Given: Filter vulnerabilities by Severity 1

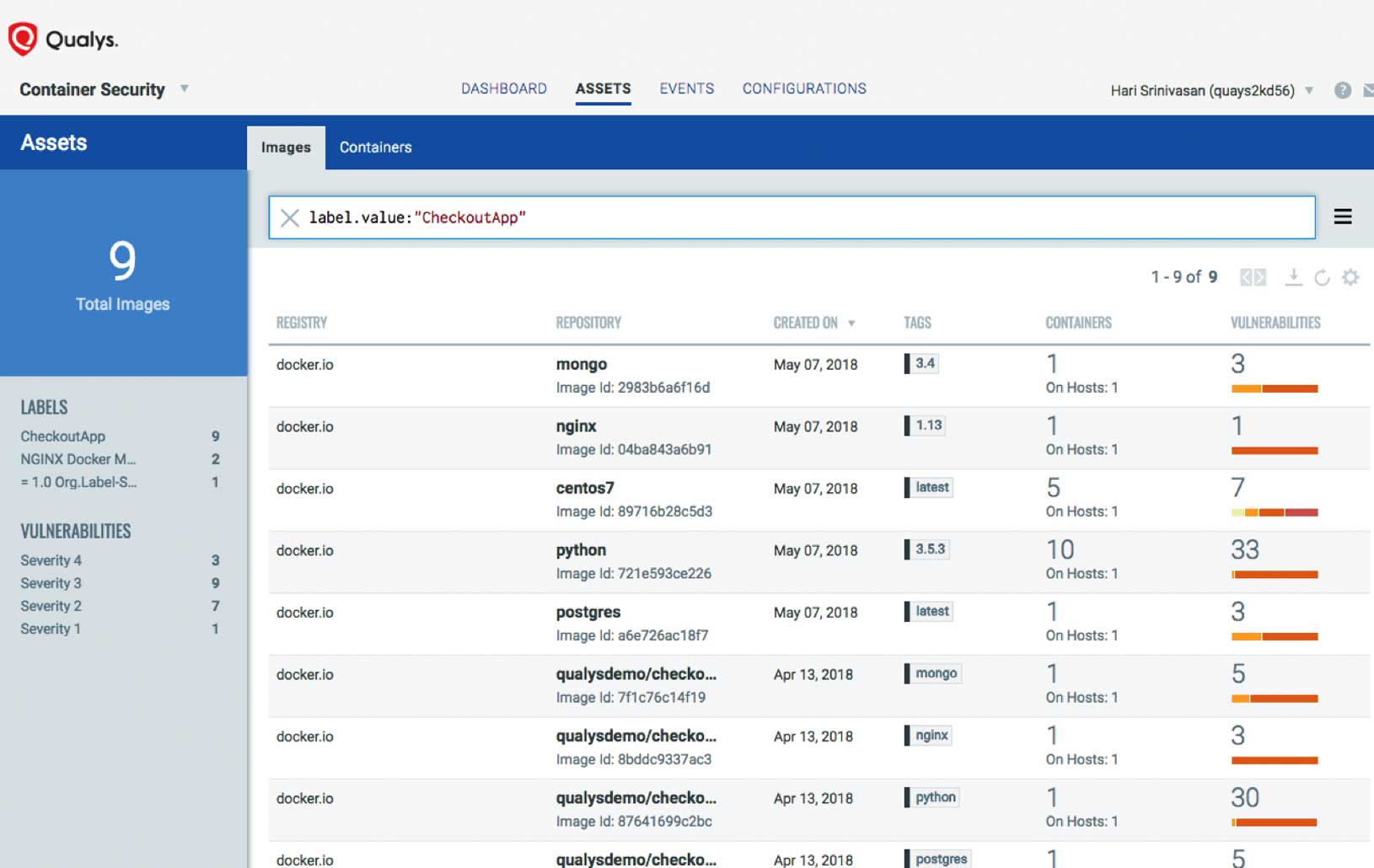Looking at the screenshot, I should coord(51,629).
